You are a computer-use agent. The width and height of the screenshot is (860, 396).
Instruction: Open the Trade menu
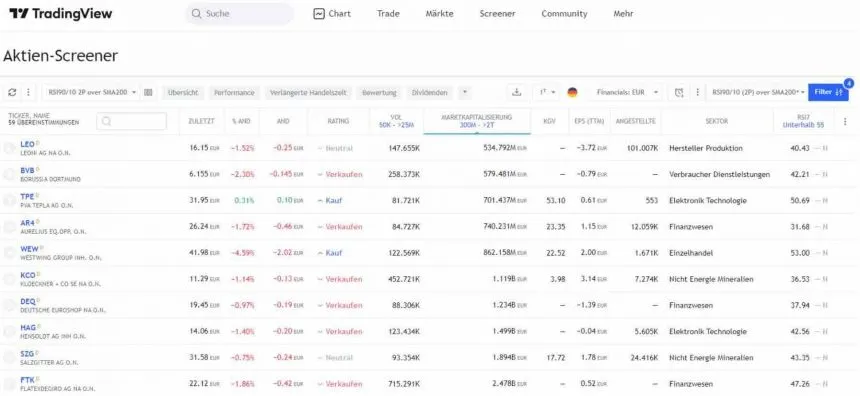click(x=388, y=14)
